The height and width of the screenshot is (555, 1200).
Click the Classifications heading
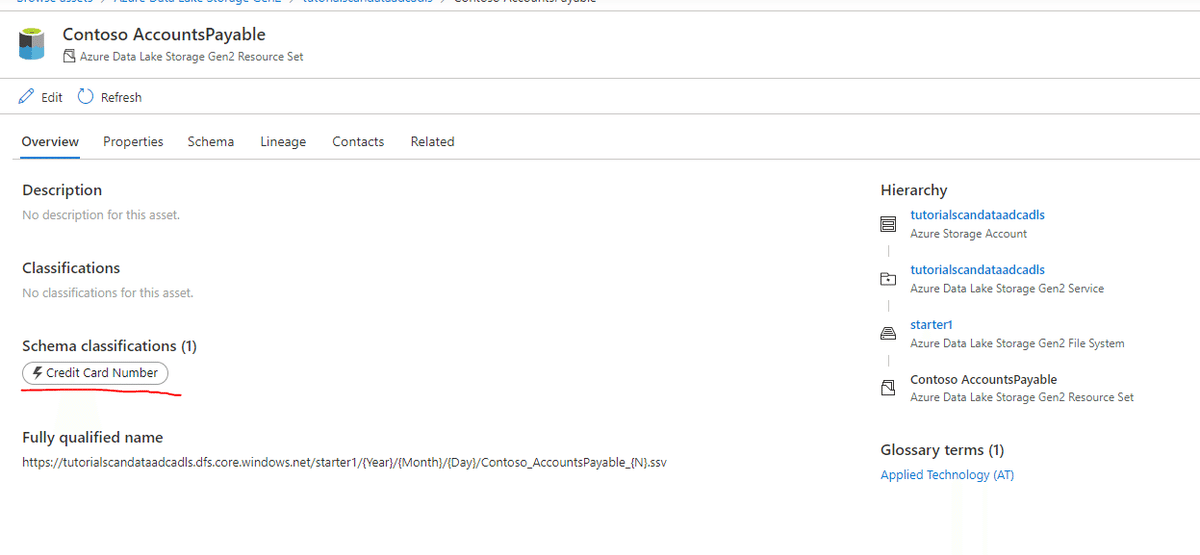click(x=71, y=268)
